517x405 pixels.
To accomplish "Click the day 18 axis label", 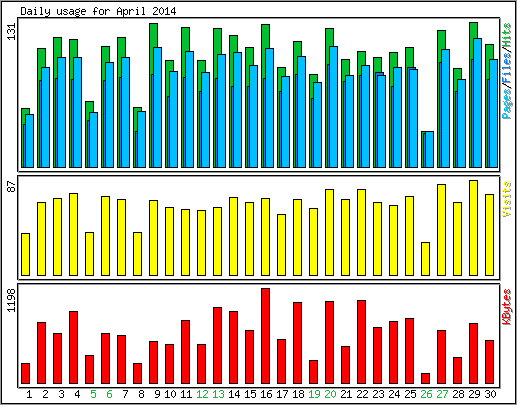I will [298, 394].
